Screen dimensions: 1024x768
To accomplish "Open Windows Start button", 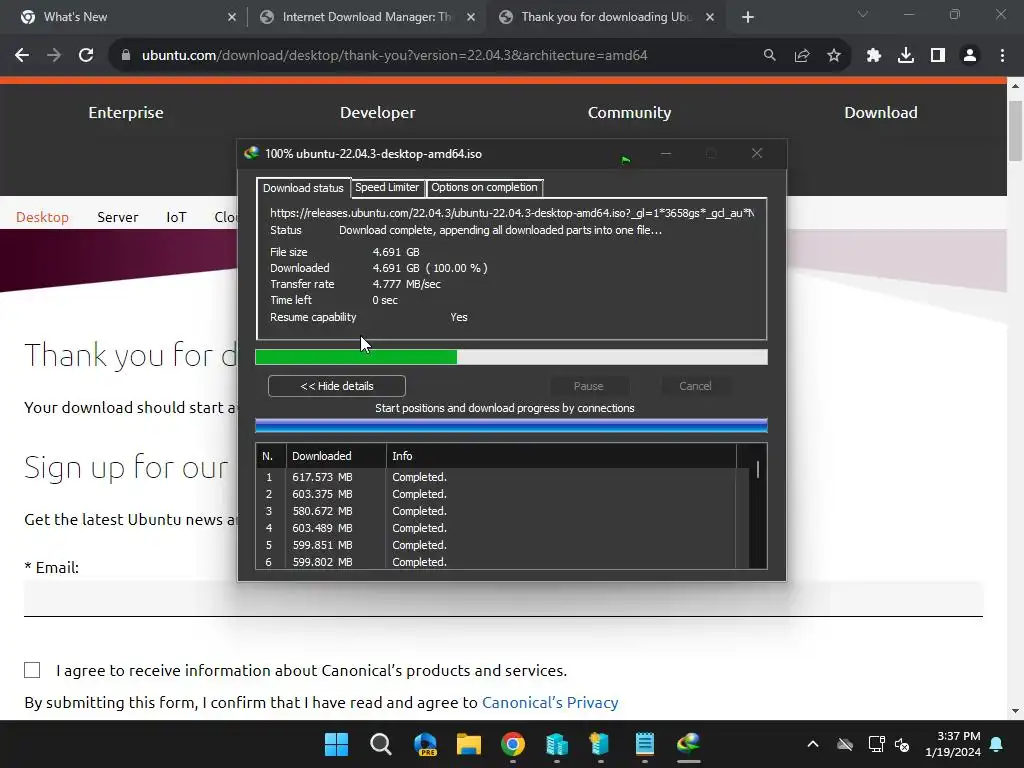I will pyautogui.click(x=337, y=744).
